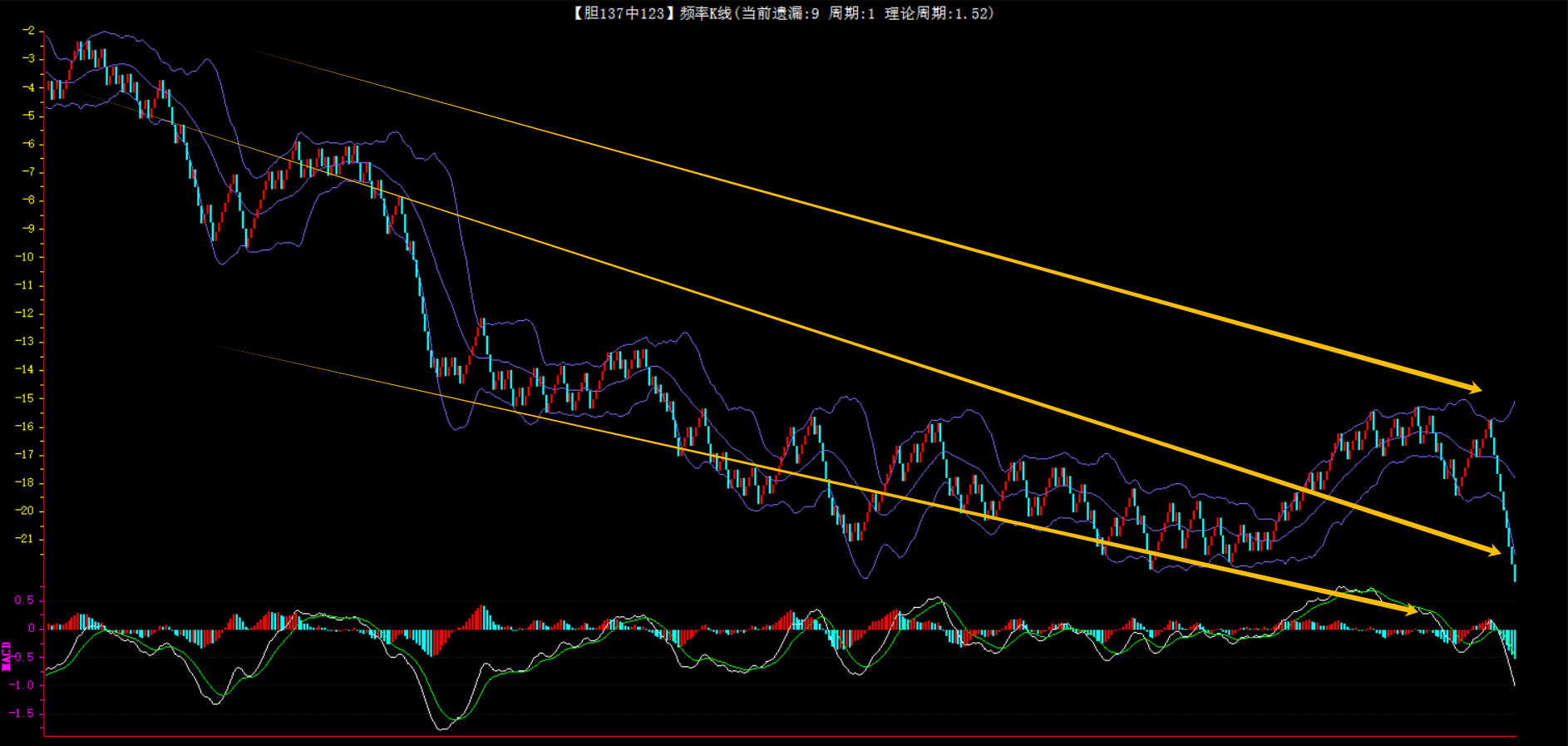
Task: Click the -16 value on the price axis
Action: tap(24, 427)
